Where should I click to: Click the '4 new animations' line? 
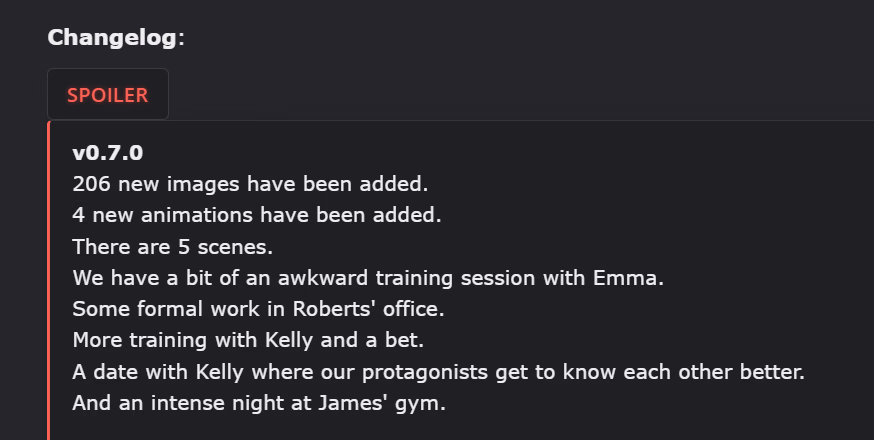coord(257,215)
